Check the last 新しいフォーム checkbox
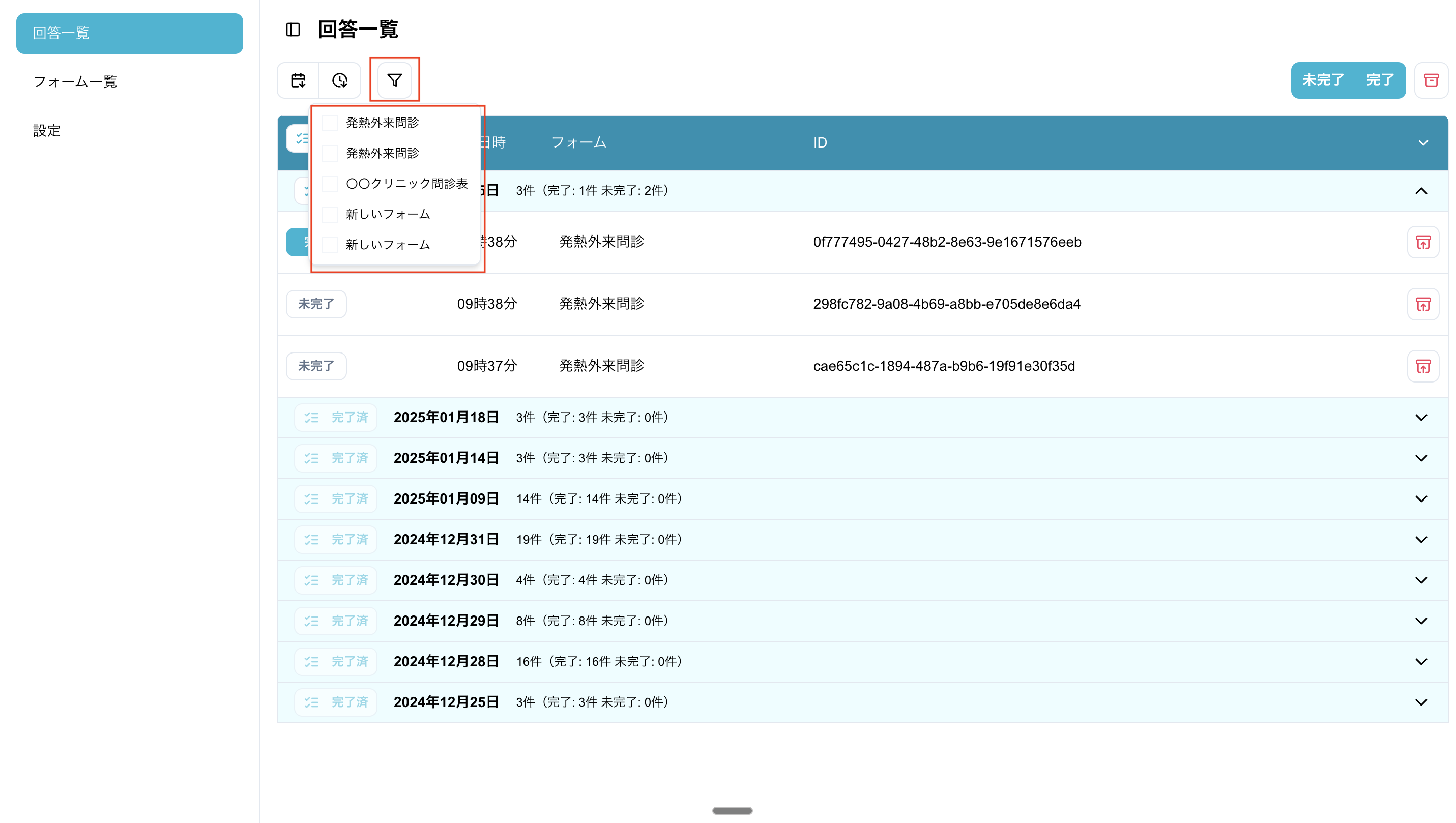 point(330,245)
